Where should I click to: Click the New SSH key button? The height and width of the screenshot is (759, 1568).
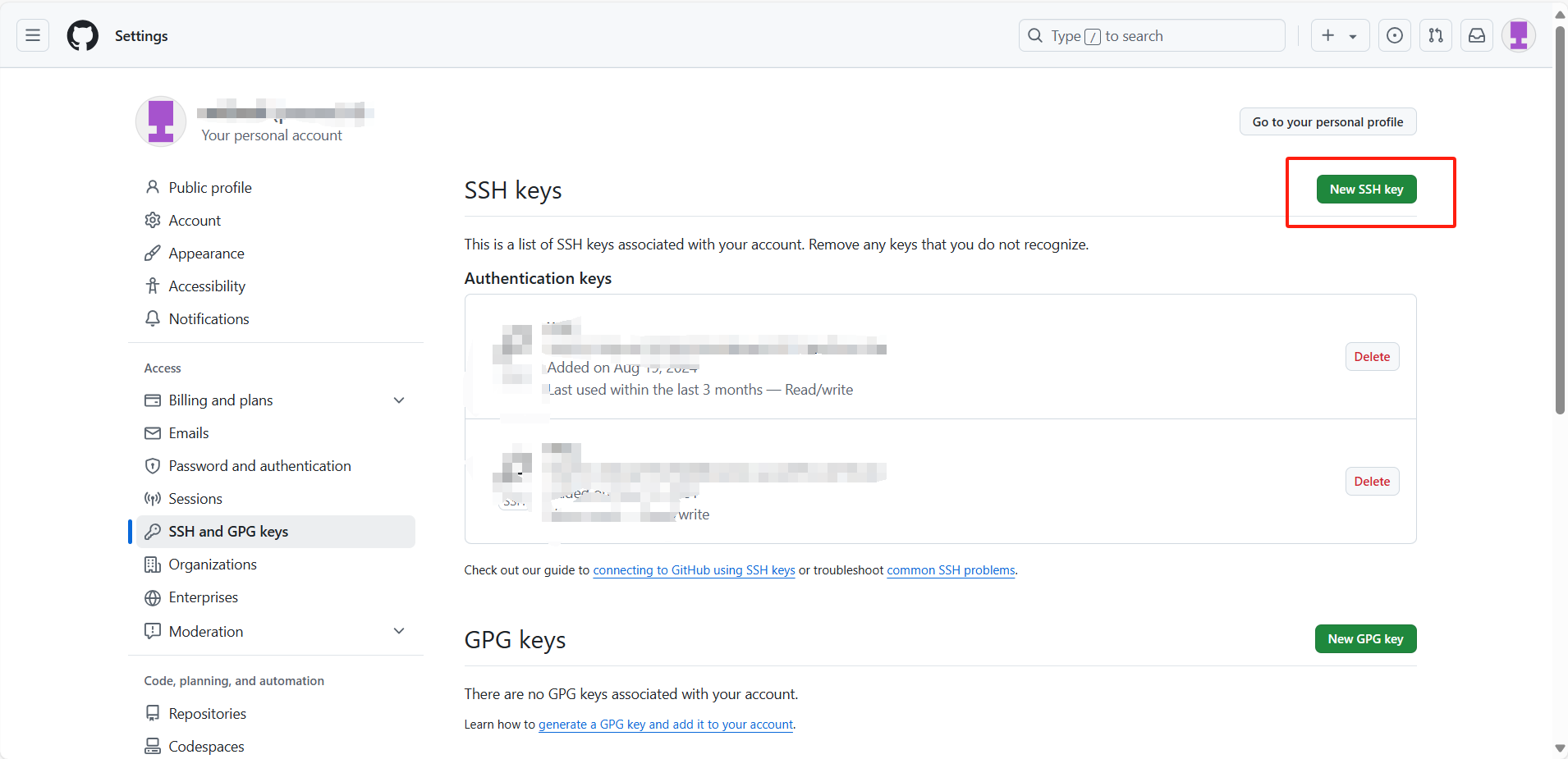tap(1366, 190)
